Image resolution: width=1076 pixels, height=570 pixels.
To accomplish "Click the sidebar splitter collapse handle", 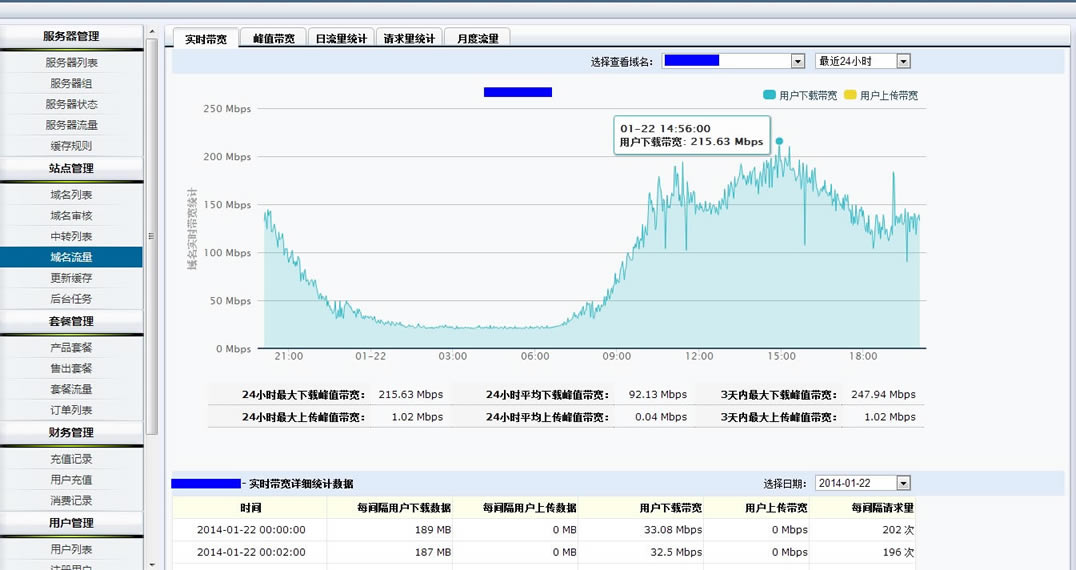I will point(151,236).
